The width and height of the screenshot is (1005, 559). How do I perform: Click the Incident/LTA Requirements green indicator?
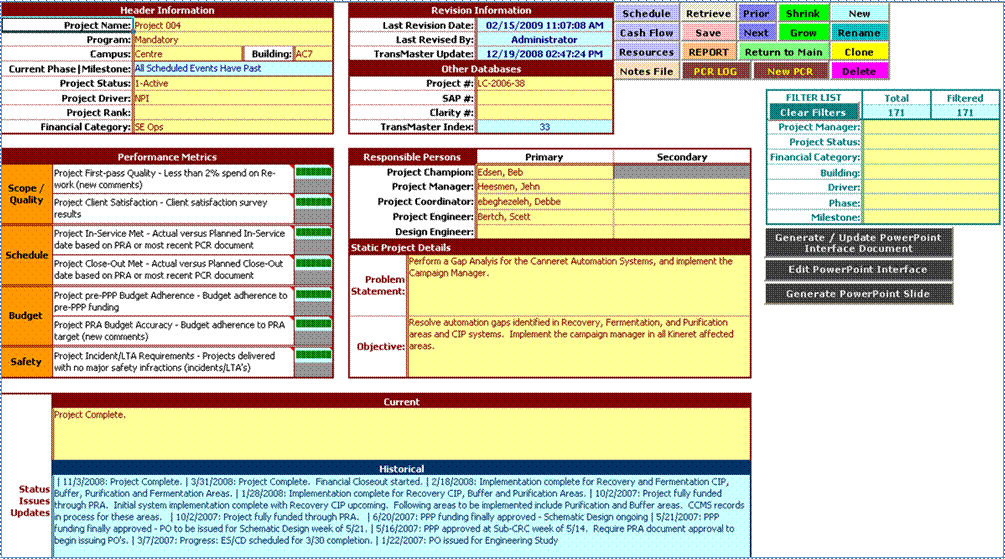click(313, 355)
